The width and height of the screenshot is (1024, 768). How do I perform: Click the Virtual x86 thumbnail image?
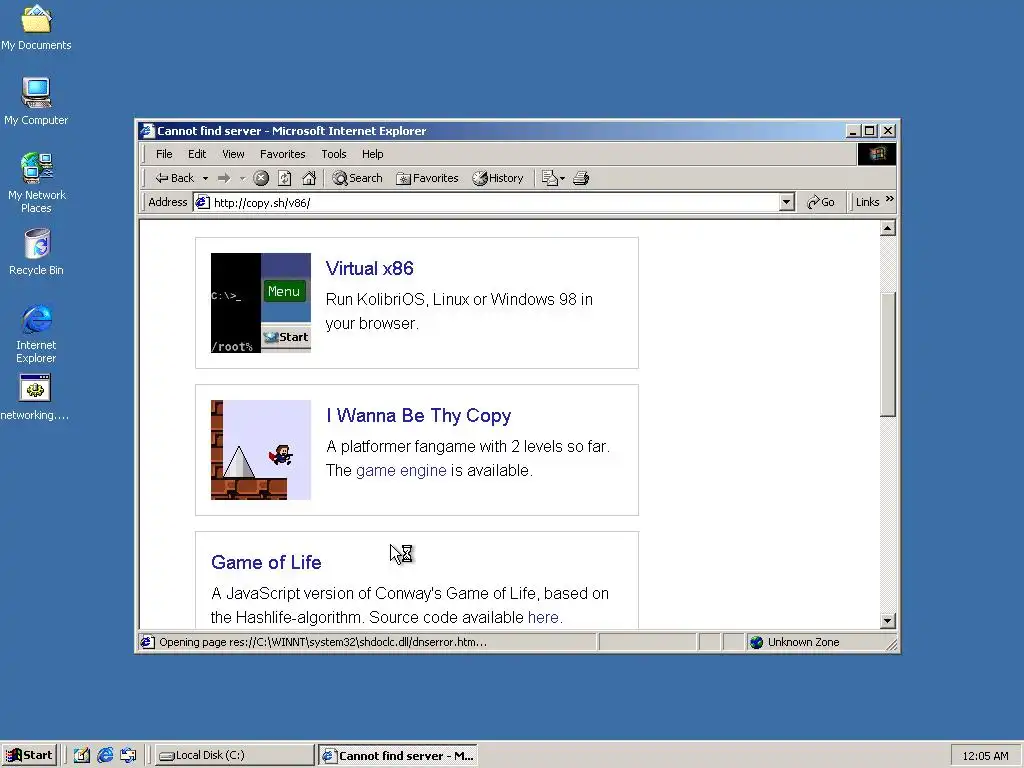[261, 303]
